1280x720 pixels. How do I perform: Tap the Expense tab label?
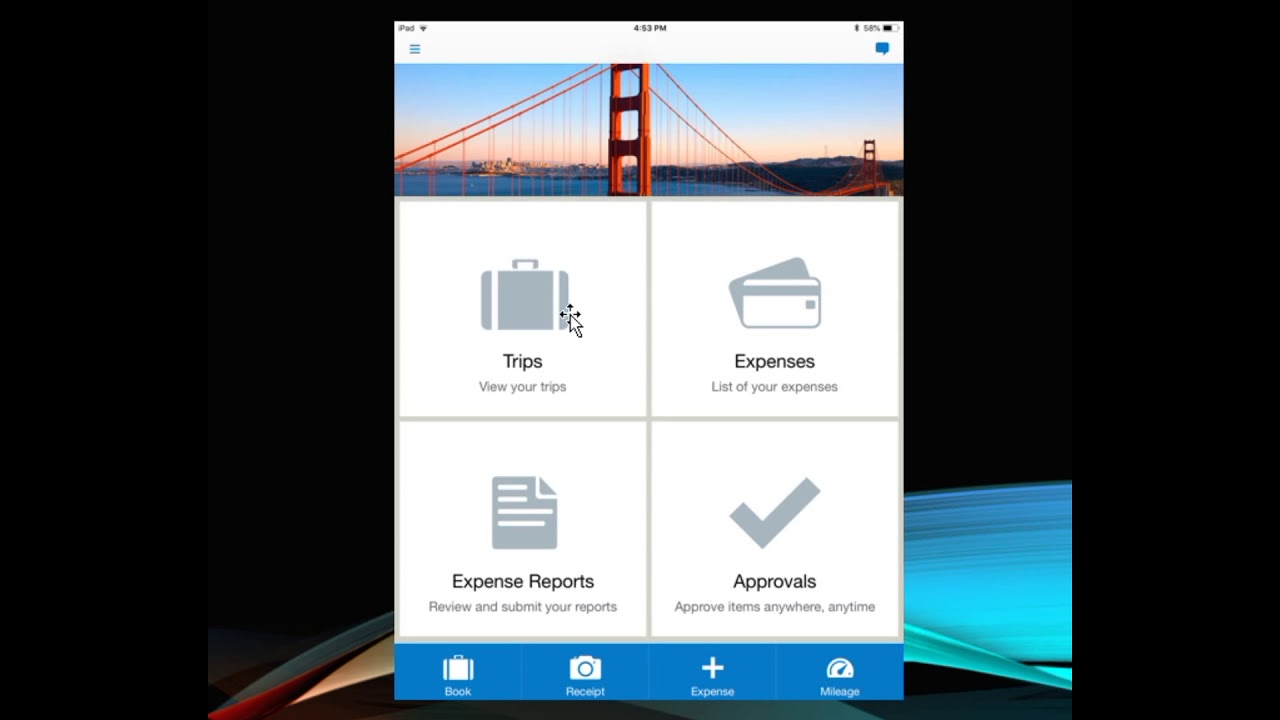pos(712,691)
